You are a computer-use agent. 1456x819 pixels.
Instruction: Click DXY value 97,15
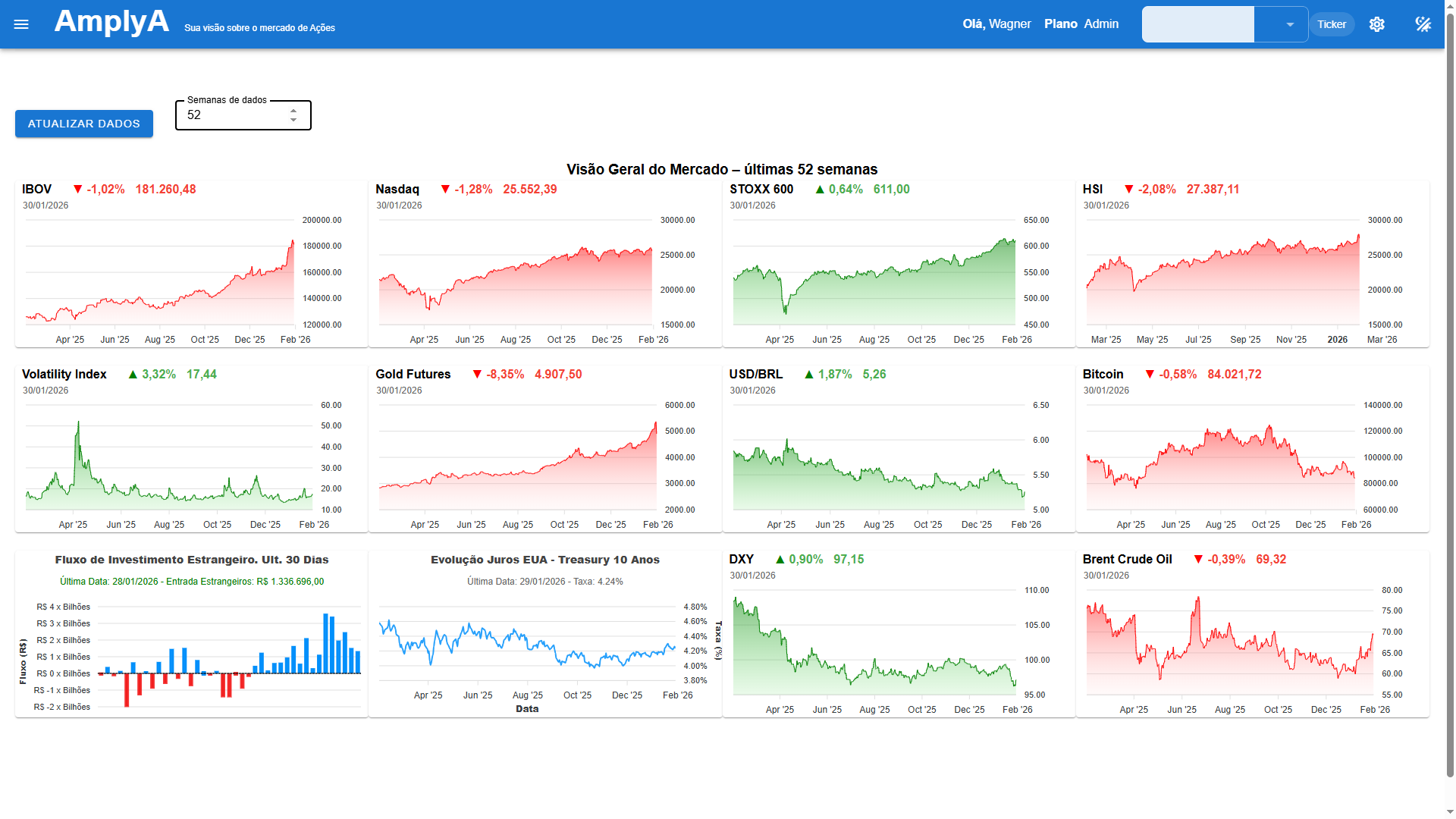(x=849, y=560)
